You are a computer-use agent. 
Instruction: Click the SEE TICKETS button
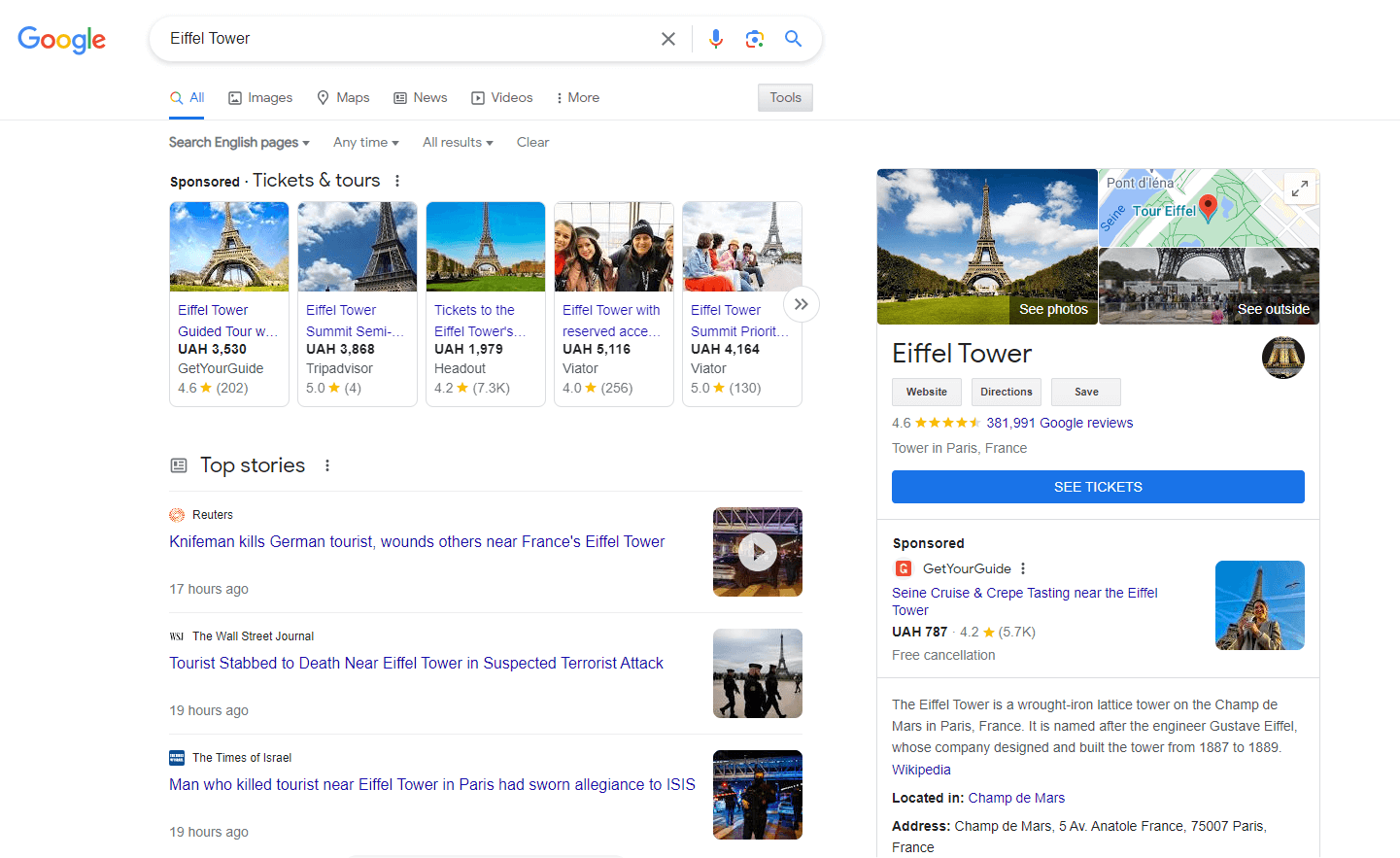pyautogui.click(x=1098, y=487)
